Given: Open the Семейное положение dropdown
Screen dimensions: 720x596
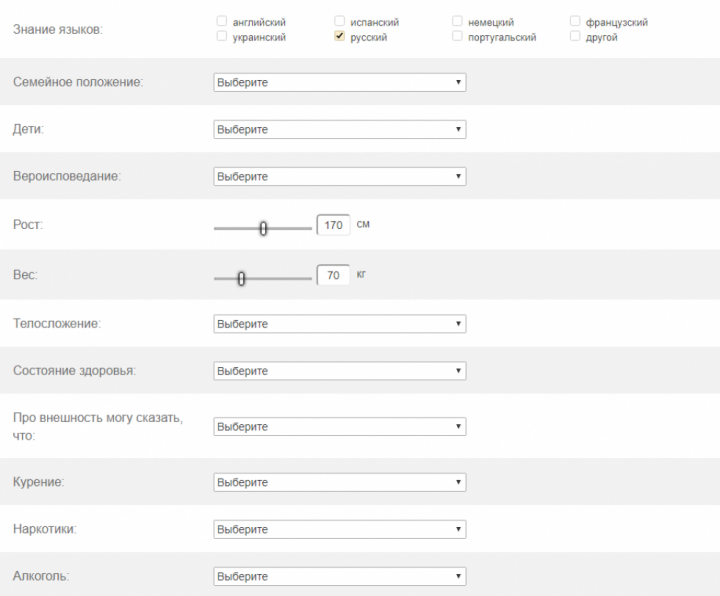Looking at the screenshot, I should point(340,82).
